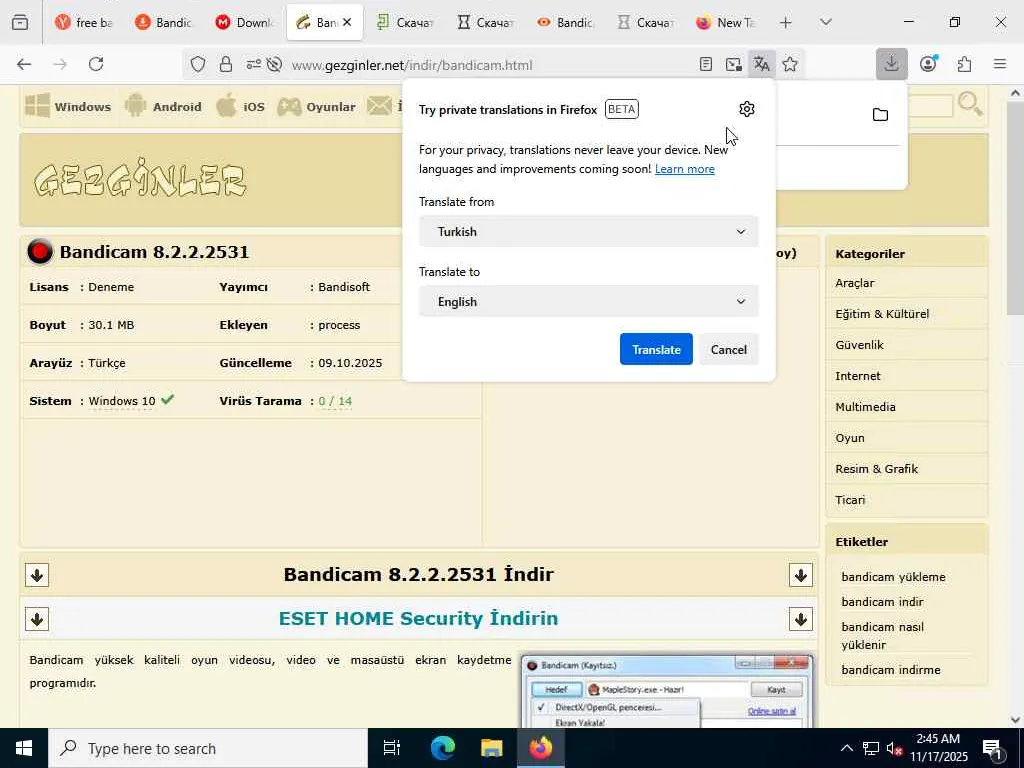Open Araçlar category
Viewport: 1024px width, 768px height.
[x=855, y=283]
